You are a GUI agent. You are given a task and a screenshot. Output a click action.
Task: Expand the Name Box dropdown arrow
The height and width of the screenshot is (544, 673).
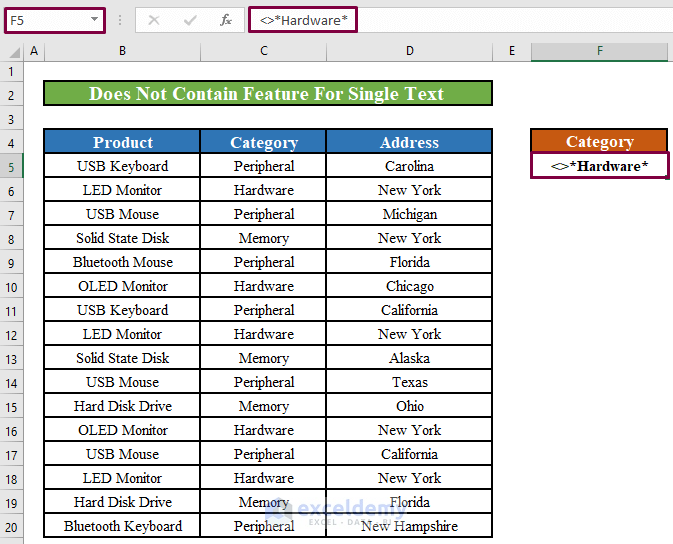coord(94,19)
